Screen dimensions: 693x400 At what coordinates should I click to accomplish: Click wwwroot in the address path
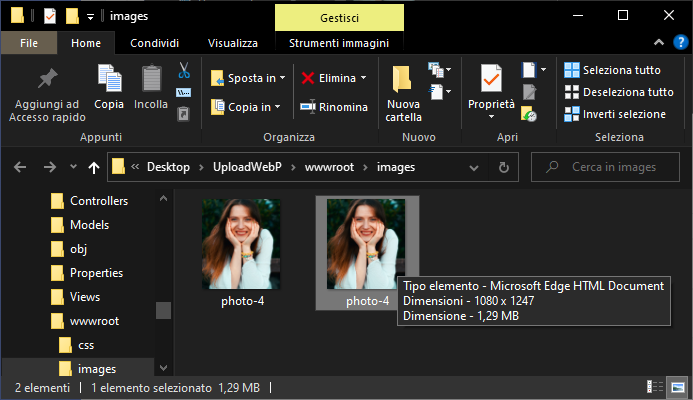point(329,167)
